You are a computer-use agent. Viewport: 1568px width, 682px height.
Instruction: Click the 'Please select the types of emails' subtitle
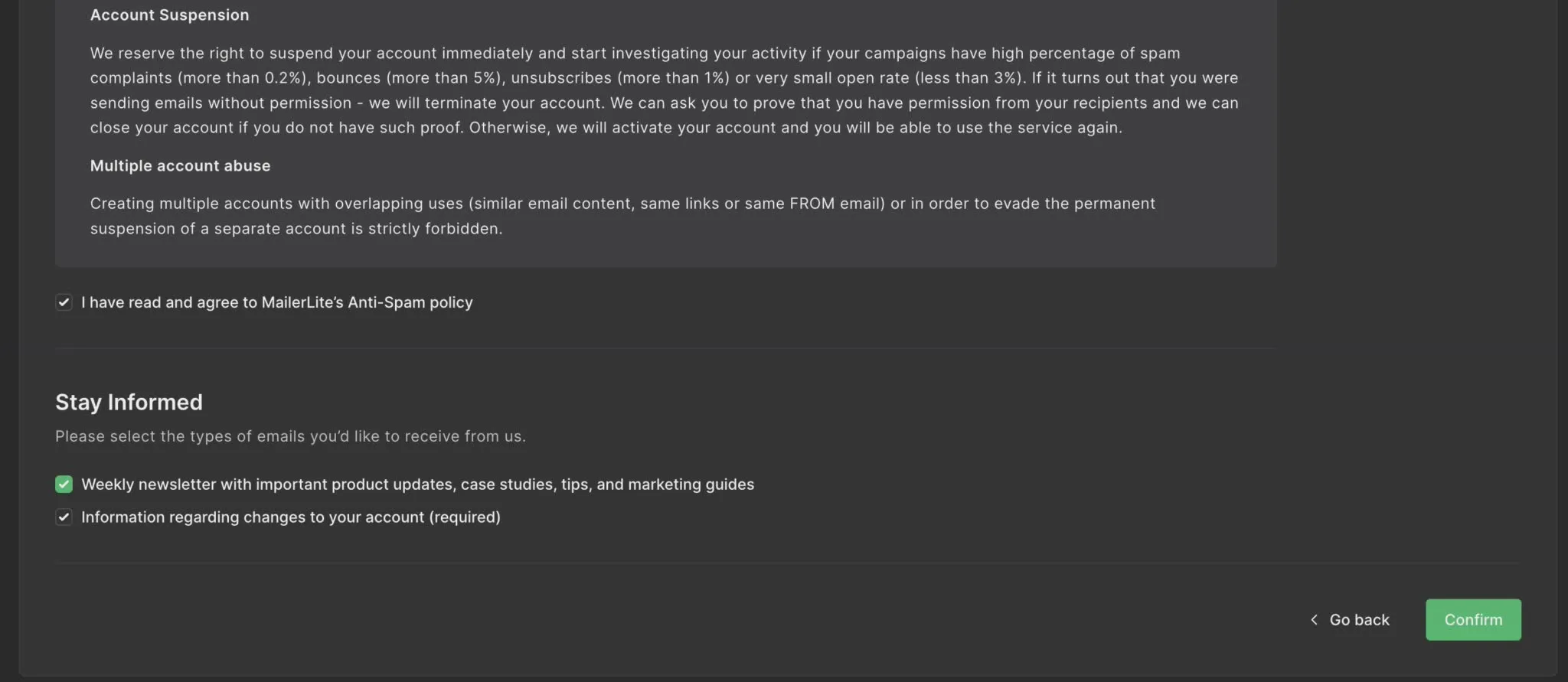[x=290, y=436]
